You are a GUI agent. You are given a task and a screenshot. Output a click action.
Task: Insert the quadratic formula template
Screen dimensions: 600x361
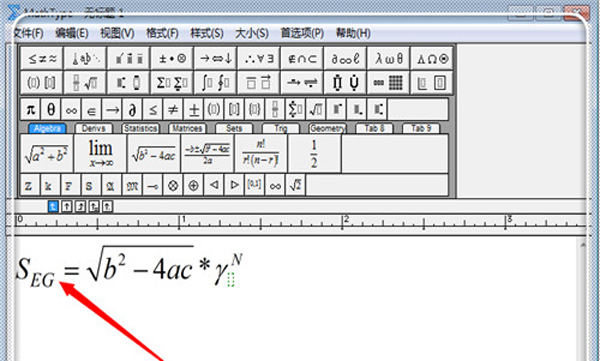point(207,153)
